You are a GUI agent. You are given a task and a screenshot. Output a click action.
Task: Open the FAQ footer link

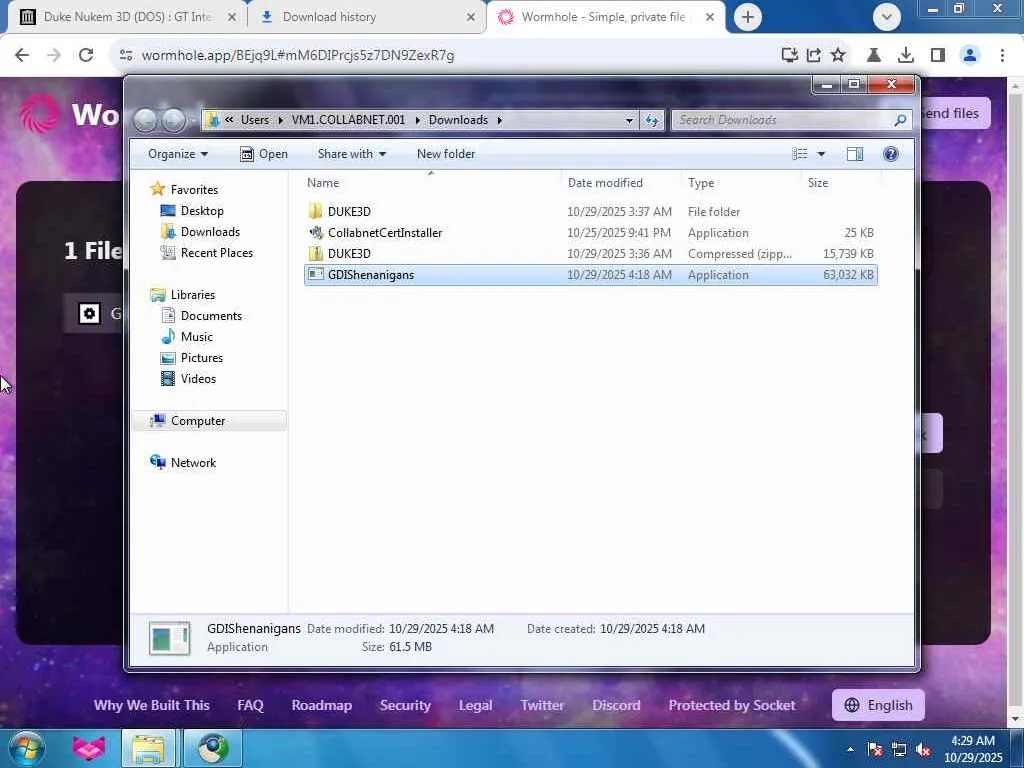(x=250, y=705)
